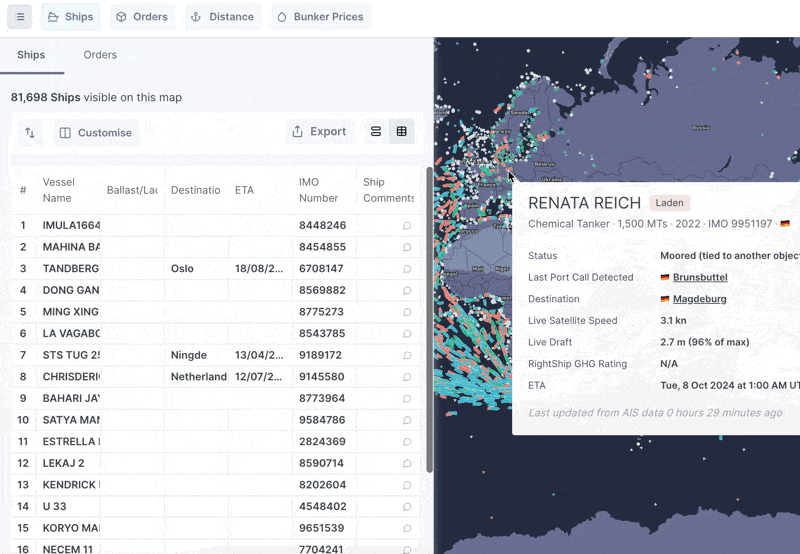Switch to table grid view icon
This screenshot has width=800, height=554.
click(402, 132)
